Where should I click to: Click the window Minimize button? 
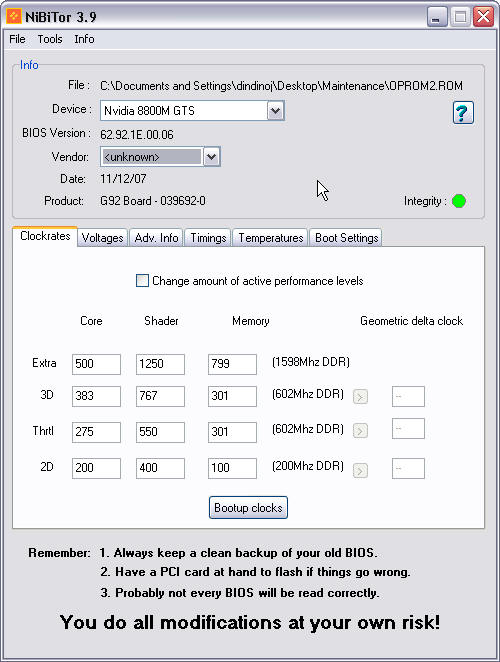pyautogui.click(x=437, y=17)
